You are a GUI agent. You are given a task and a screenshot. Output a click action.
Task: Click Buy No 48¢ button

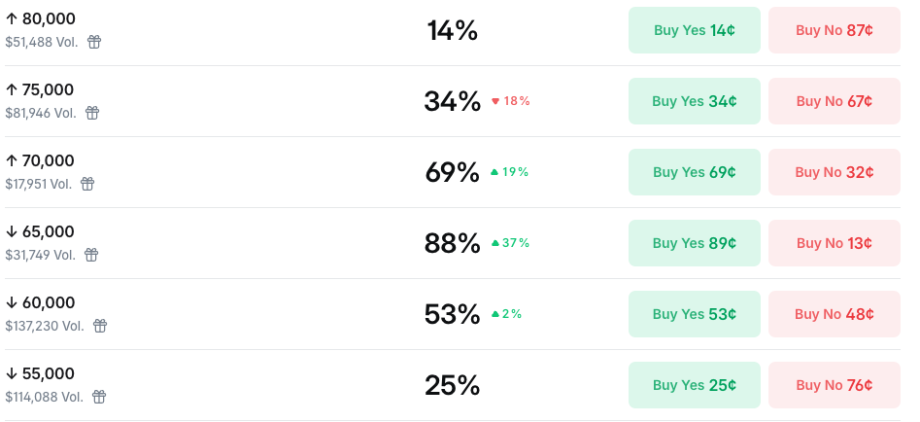pos(834,314)
